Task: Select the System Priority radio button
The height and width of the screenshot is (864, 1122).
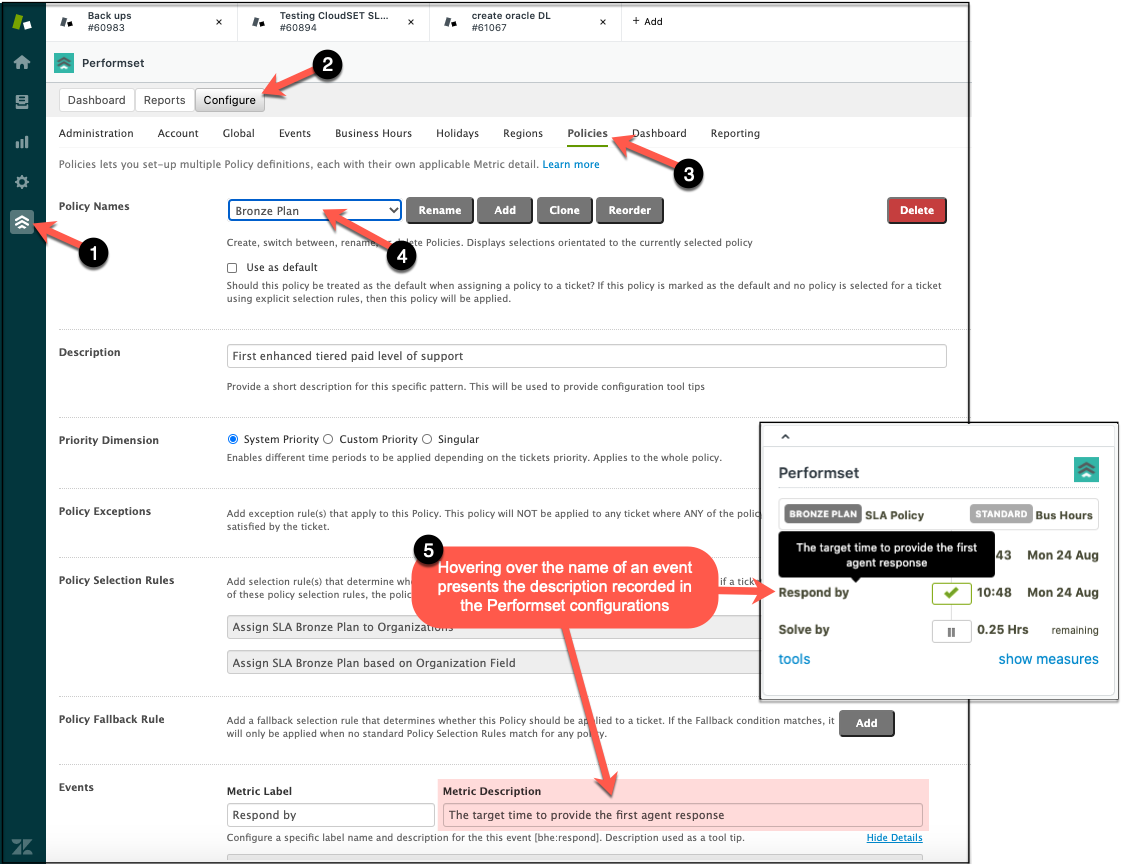Action: pos(233,439)
